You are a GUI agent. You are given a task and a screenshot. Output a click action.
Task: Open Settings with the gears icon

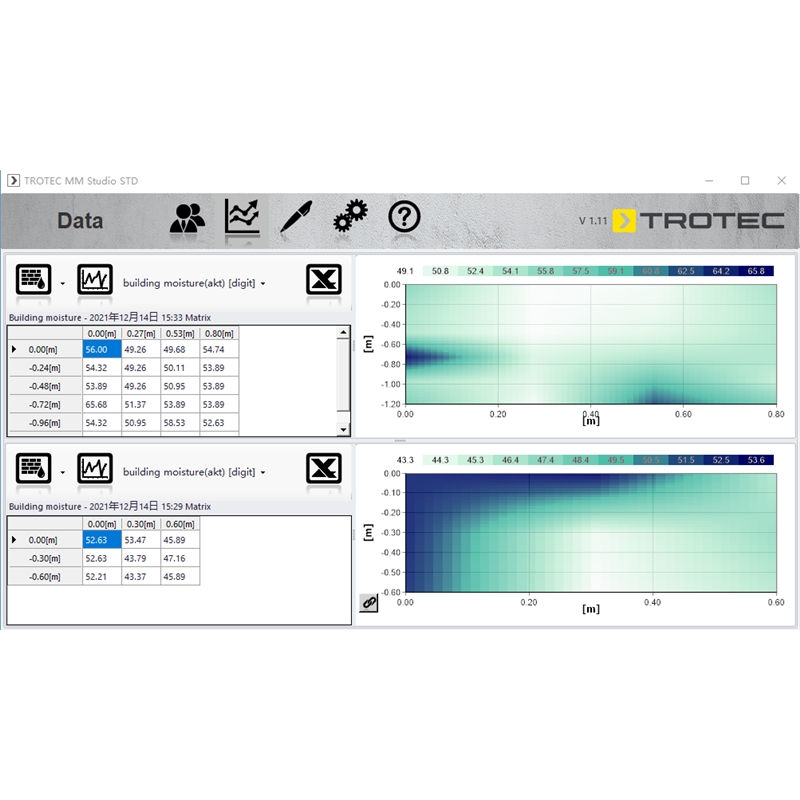[x=350, y=216]
